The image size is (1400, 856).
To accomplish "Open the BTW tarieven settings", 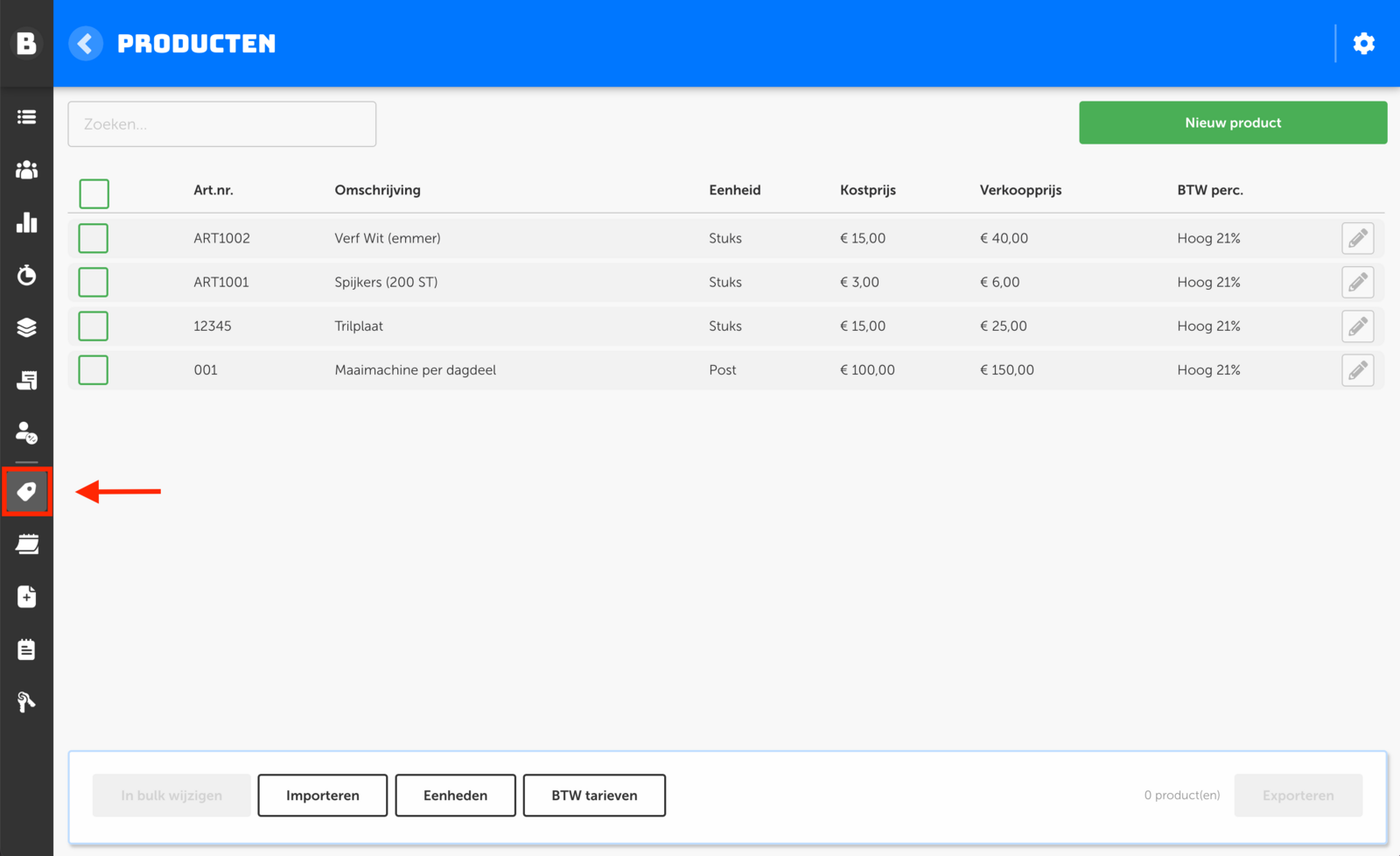I will tap(594, 795).
